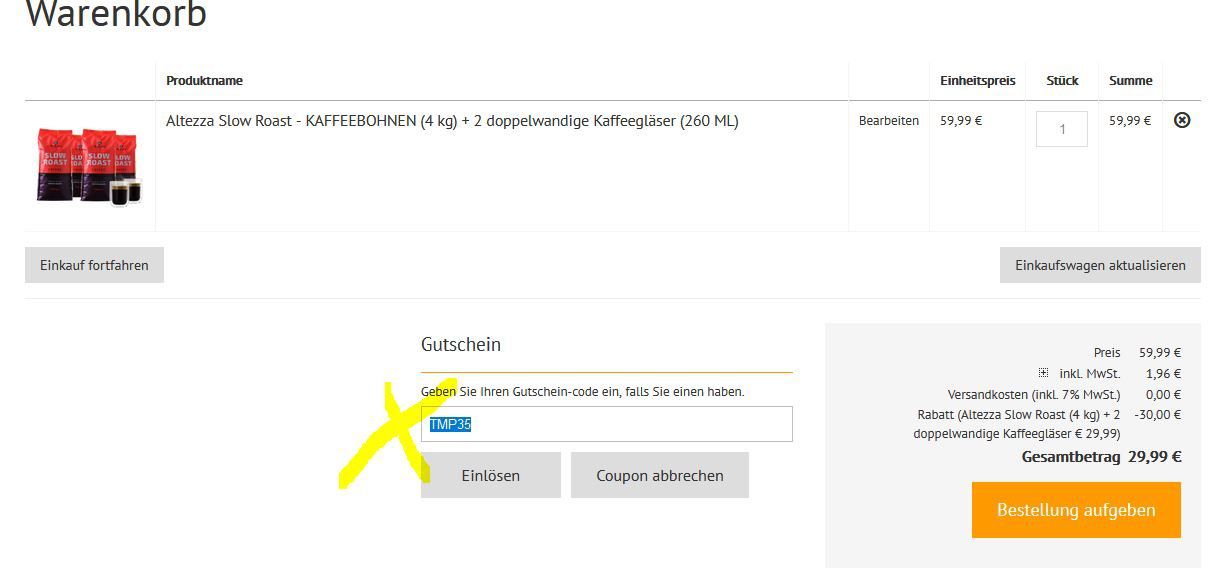The width and height of the screenshot is (1226, 585).
Task: Click the Summe column header
Action: [1131, 80]
